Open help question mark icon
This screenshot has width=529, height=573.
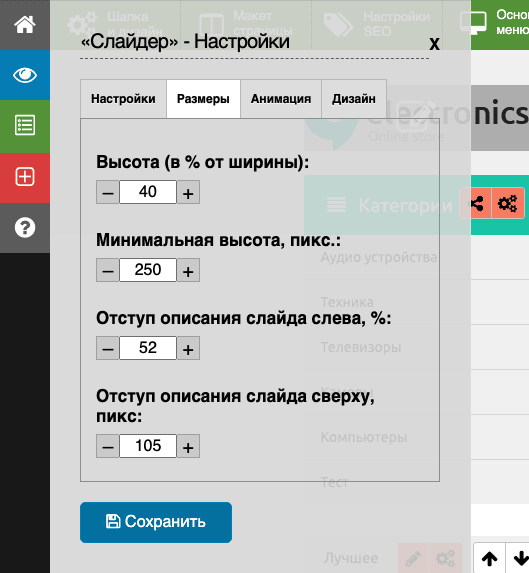25,228
